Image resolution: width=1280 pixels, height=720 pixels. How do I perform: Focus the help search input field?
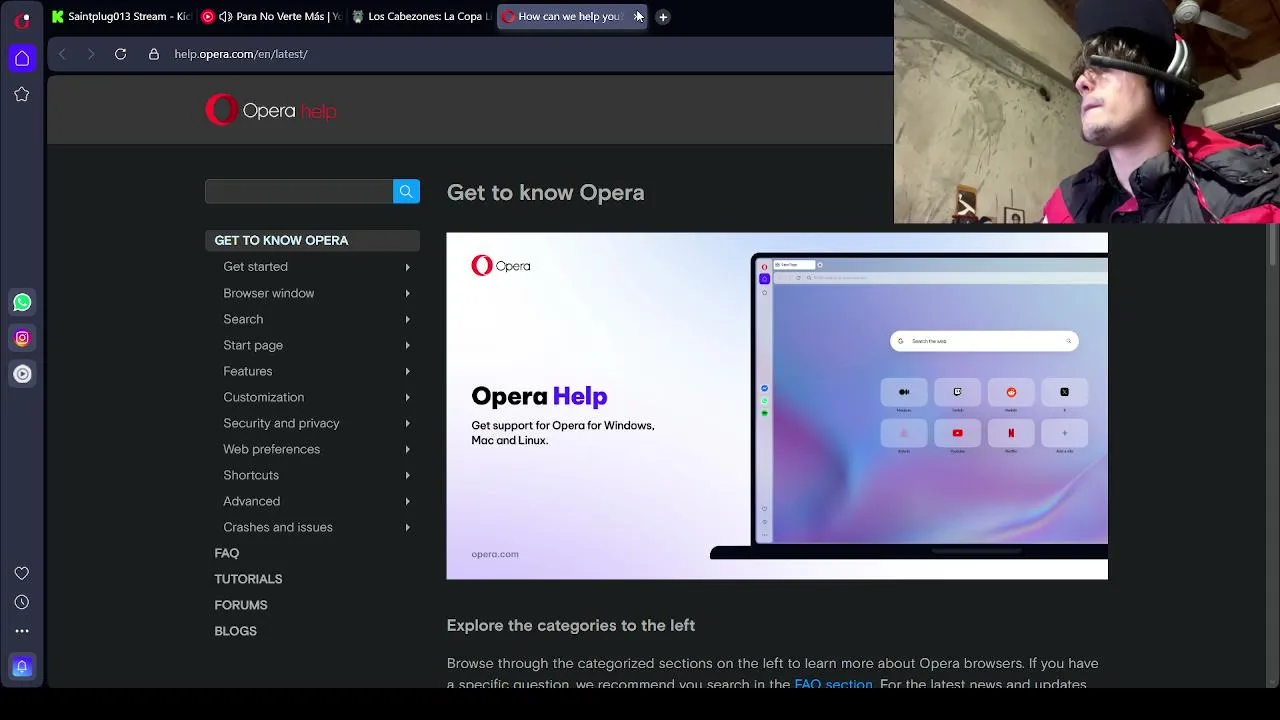(x=299, y=191)
